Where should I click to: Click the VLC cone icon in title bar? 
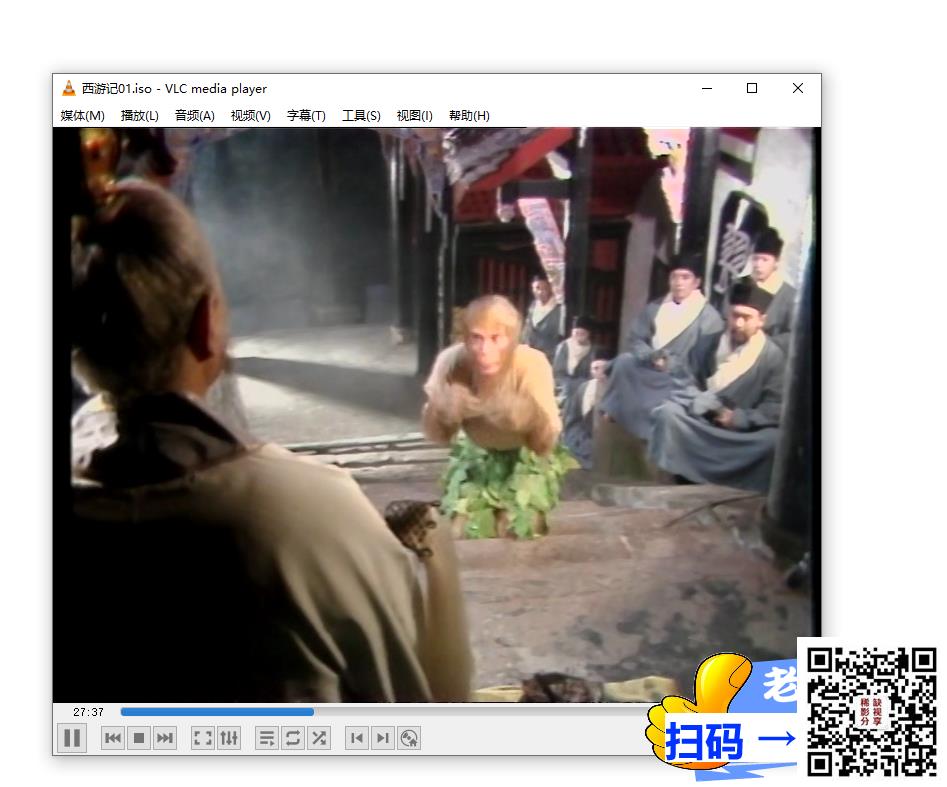coord(69,88)
